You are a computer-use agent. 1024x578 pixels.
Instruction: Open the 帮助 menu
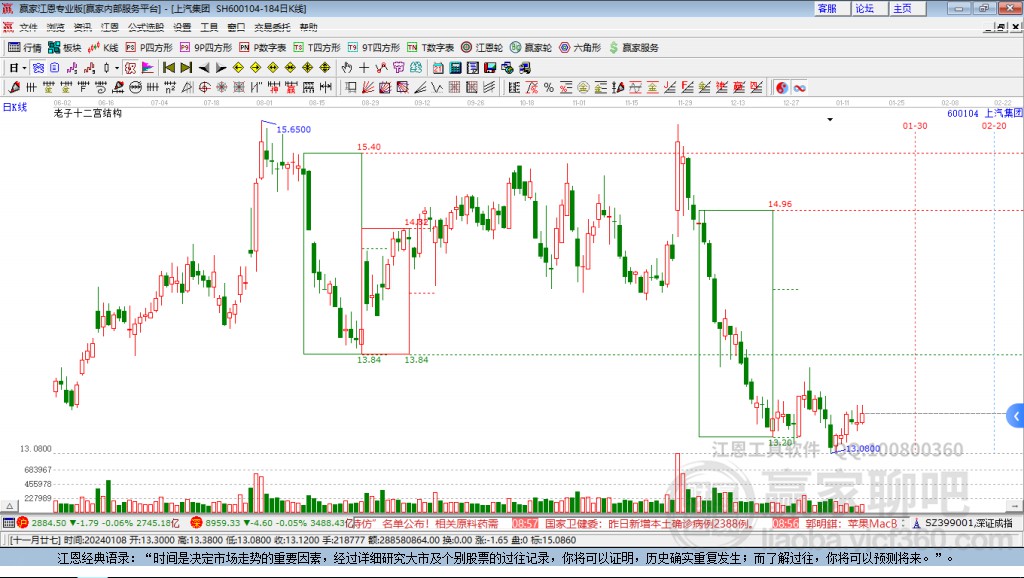[308, 27]
